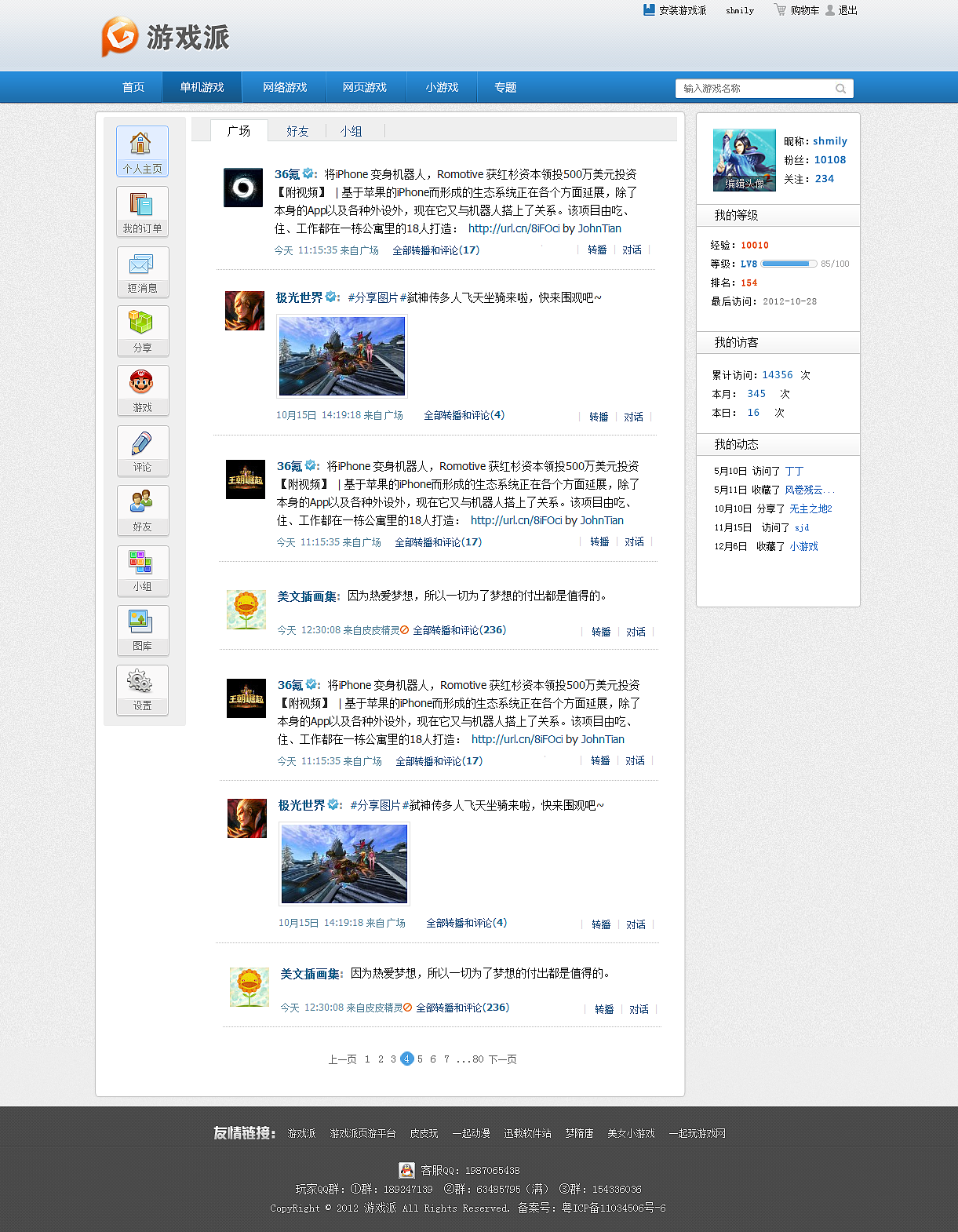Switch to the 广场 tab
The width and height of the screenshot is (958, 1232).
(239, 130)
